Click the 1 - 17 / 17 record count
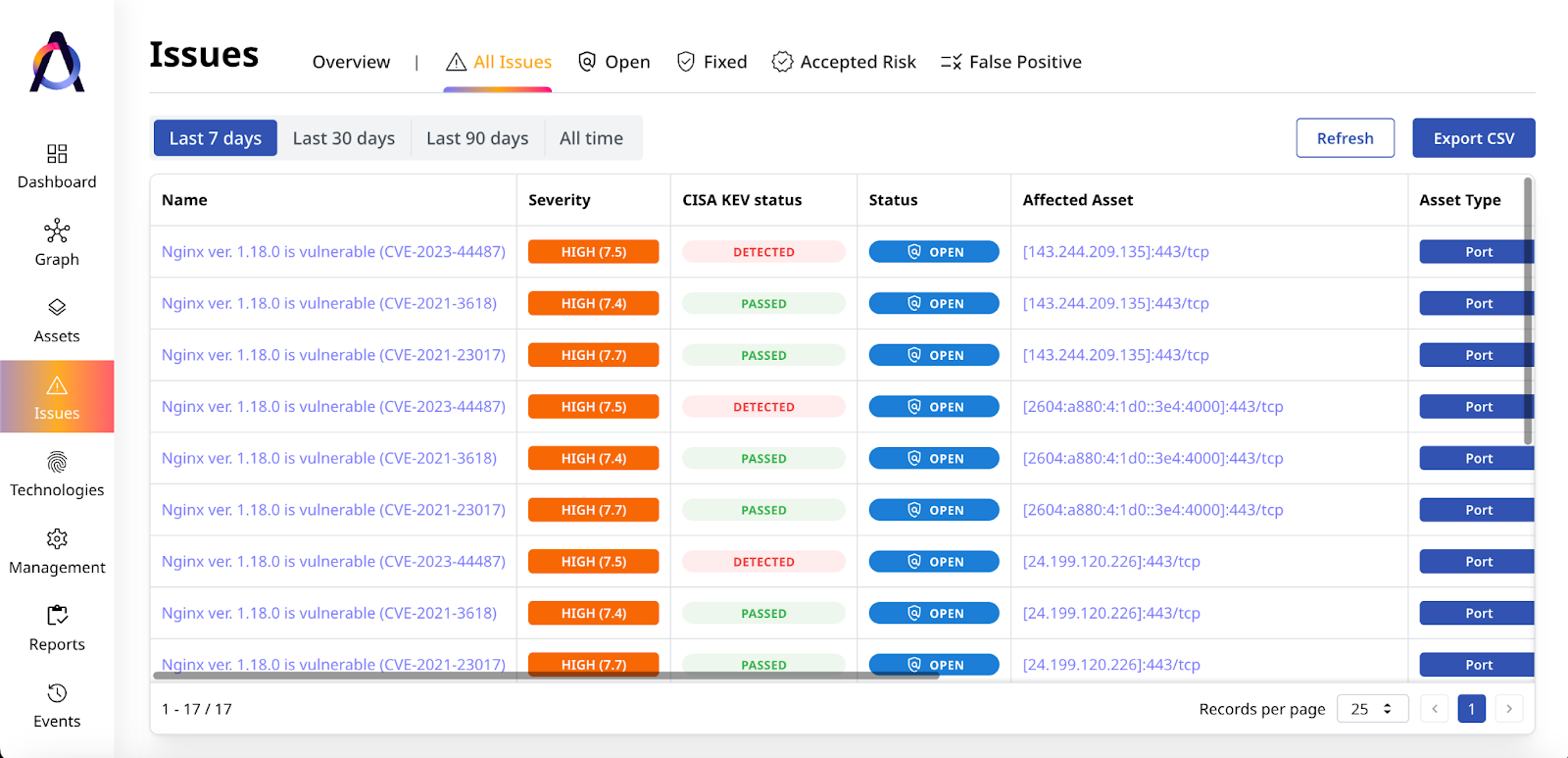Image resolution: width=1568 pixels, height=758 pixels. coord(197,709)
